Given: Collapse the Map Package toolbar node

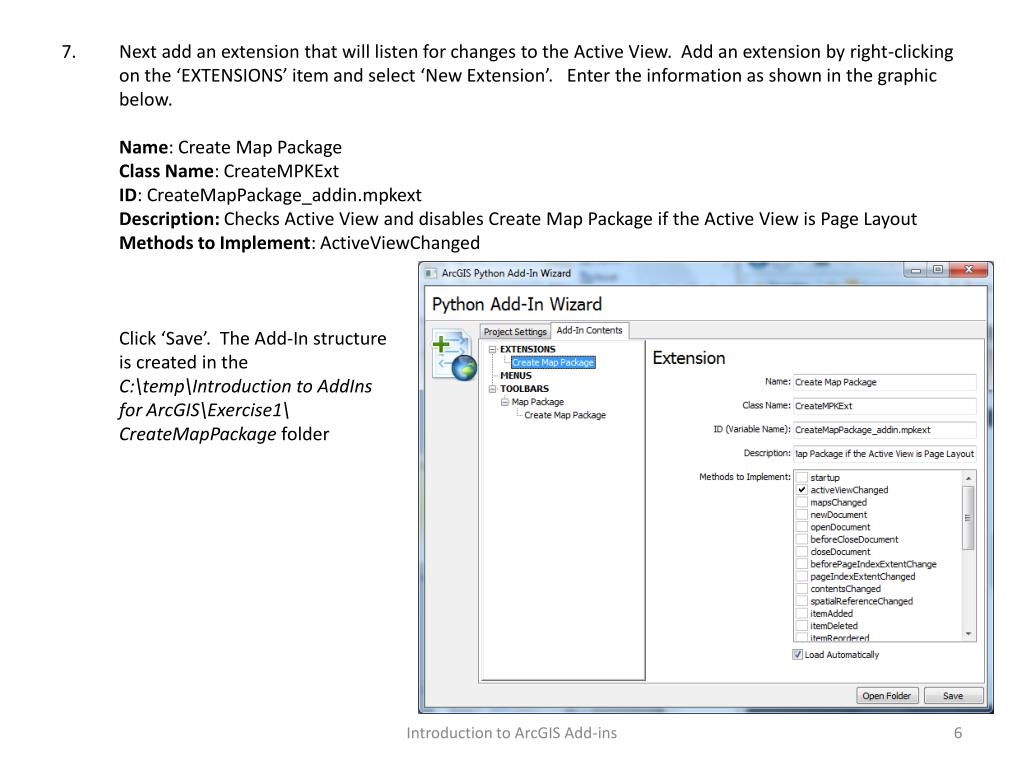Looking at the screenshot, I should pyautogui.click(x=505, y=402).
